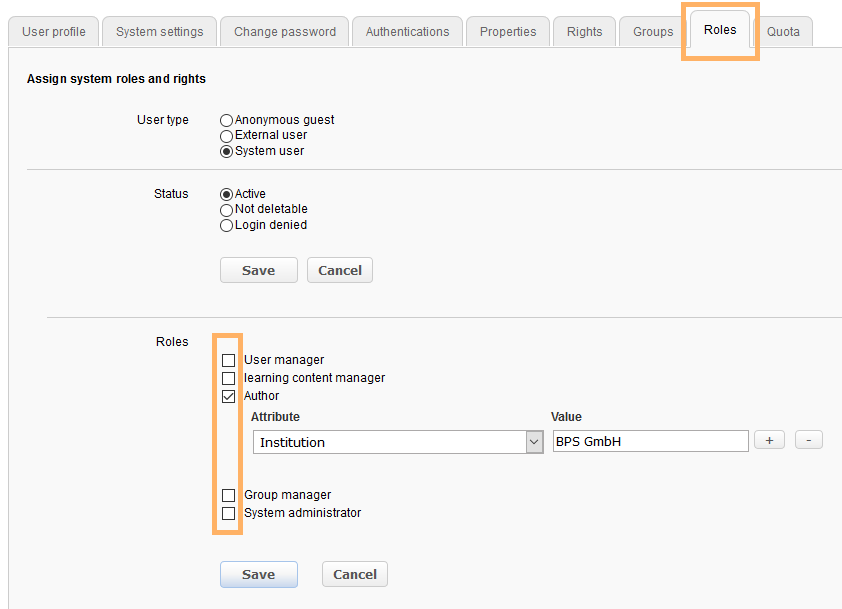842x609 pixels.
Task: Check the learning content manager role
Action: click(228, 378)
